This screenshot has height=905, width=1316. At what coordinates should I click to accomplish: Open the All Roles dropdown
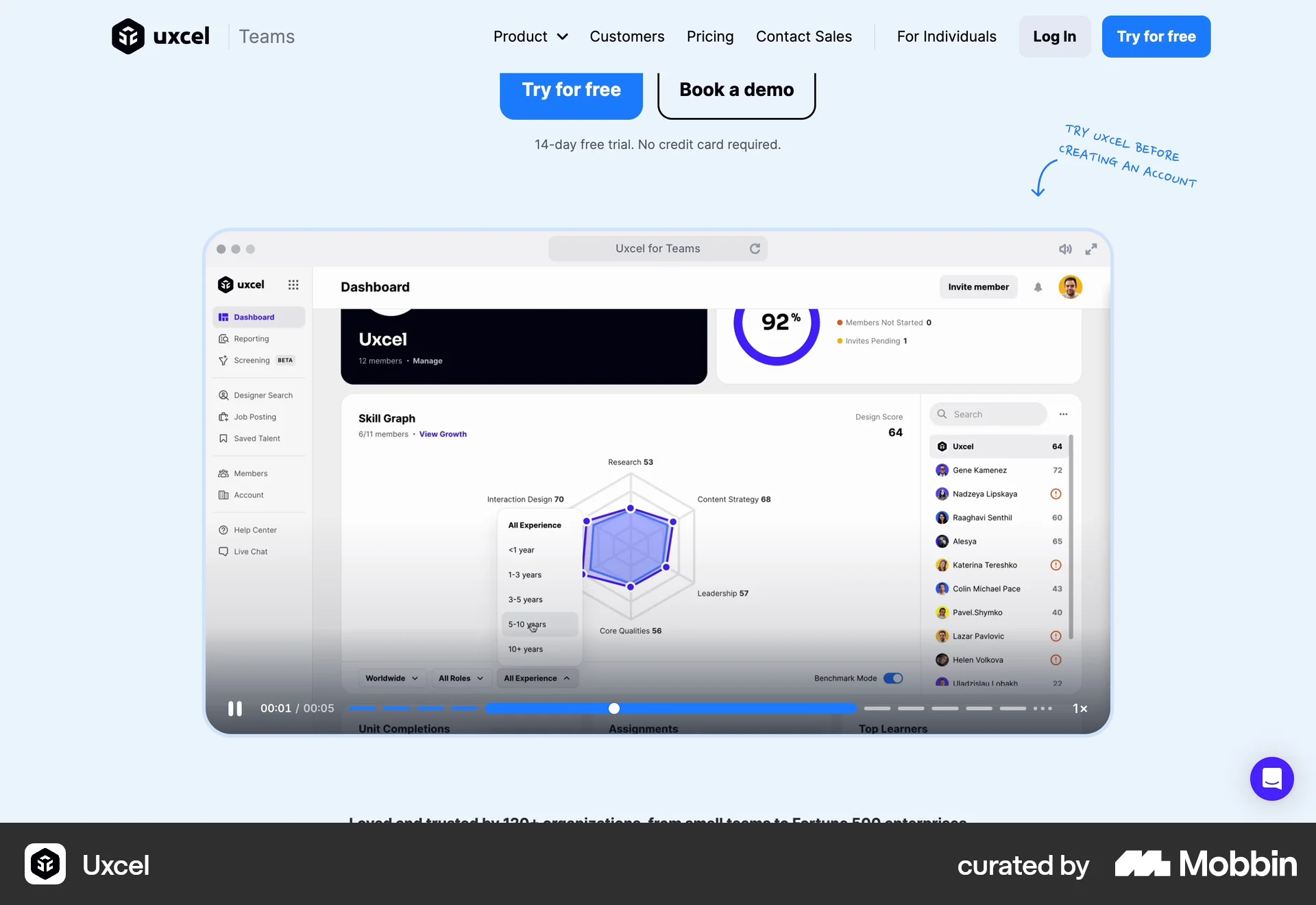pos(459,678)
